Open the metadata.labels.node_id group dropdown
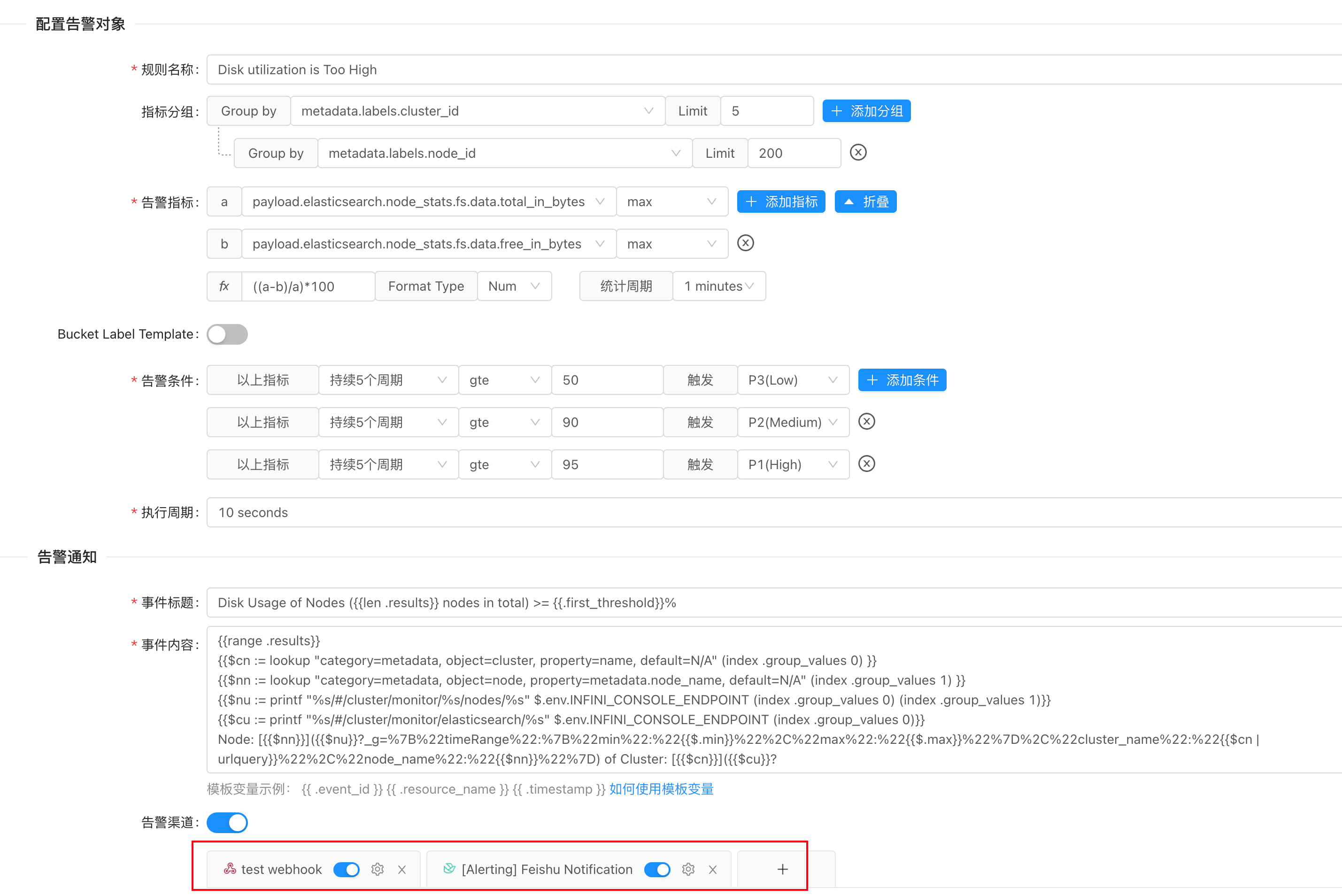Screen dimensions: 1342x896 [505, 153]
